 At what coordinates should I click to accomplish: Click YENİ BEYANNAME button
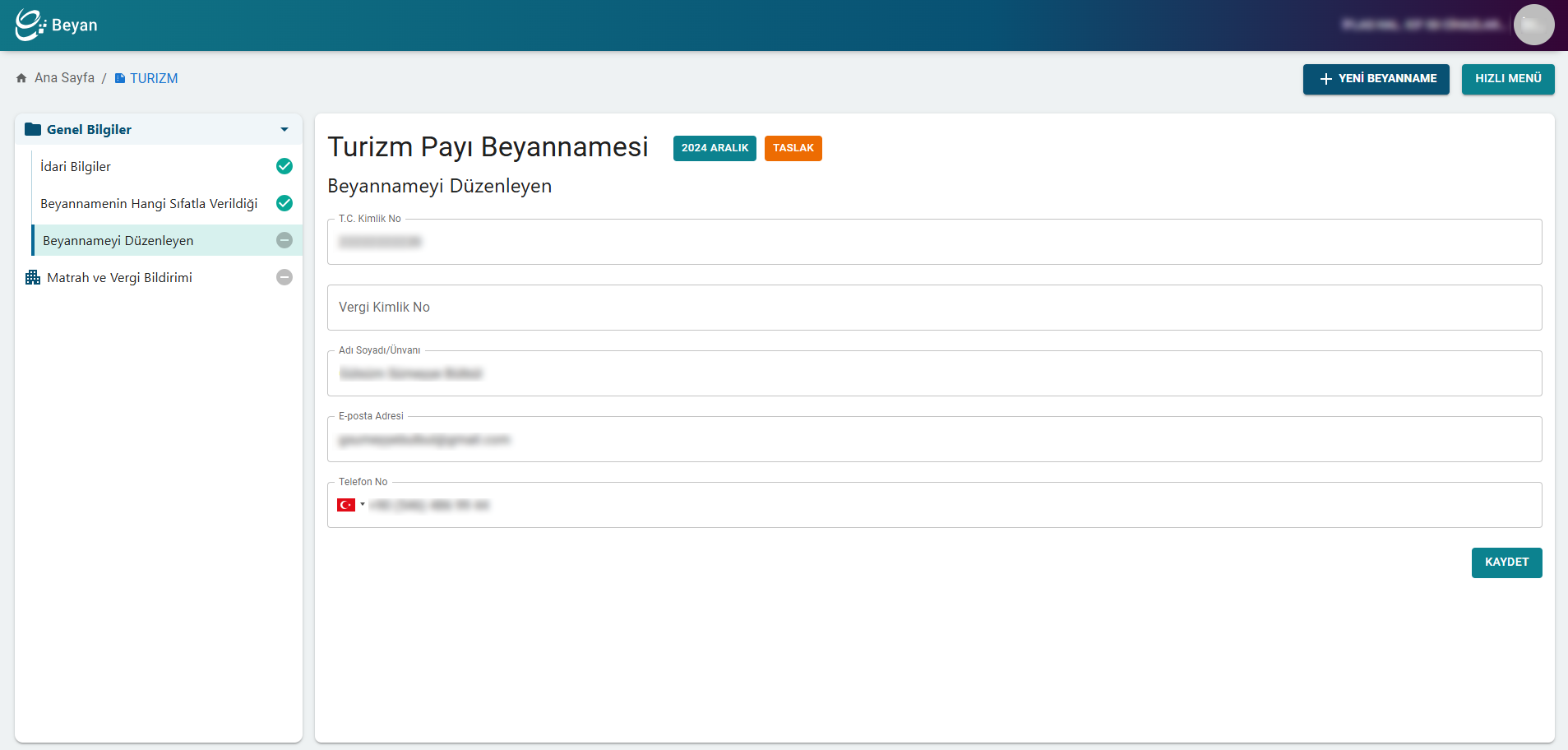(x=1376, y=79)
